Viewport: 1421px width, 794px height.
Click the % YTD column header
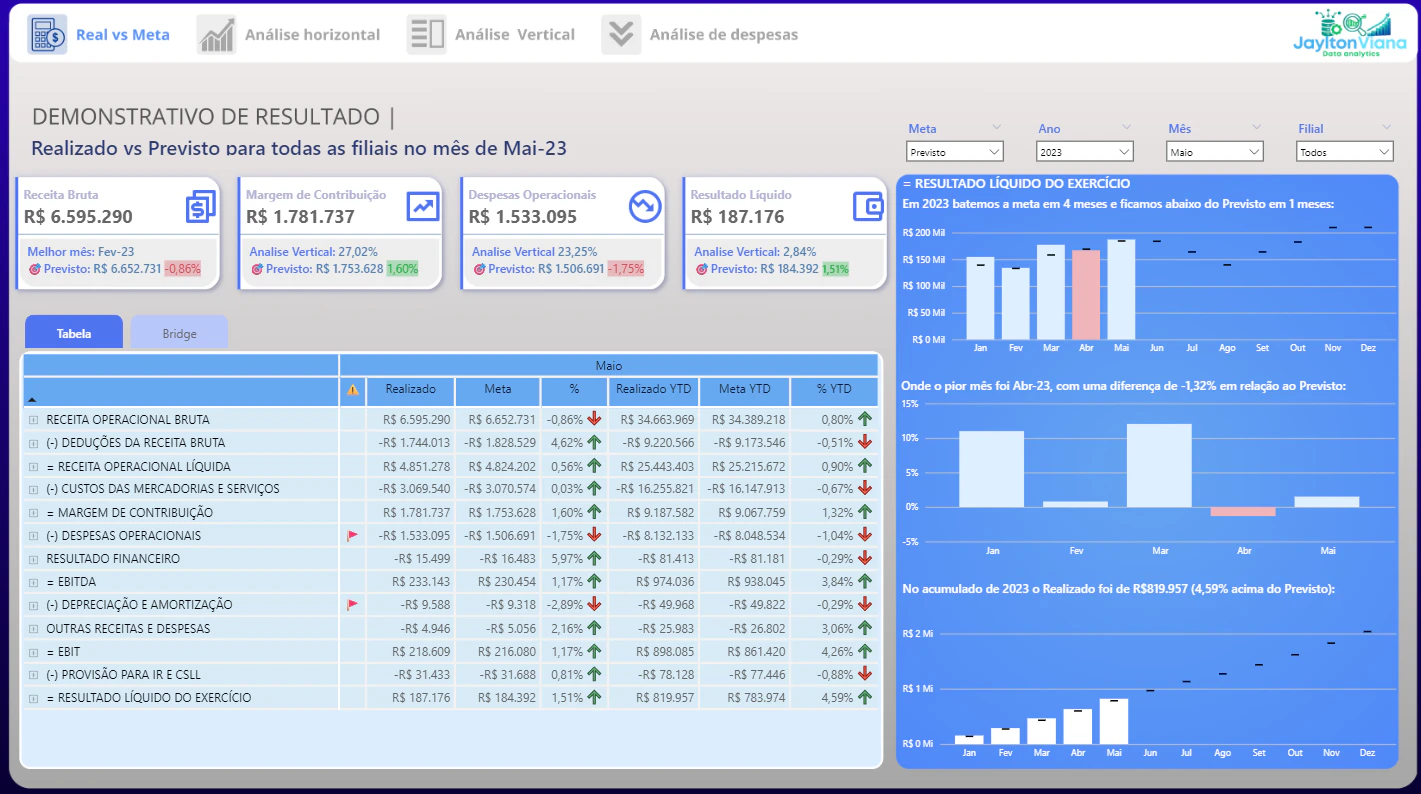[834, 391]
